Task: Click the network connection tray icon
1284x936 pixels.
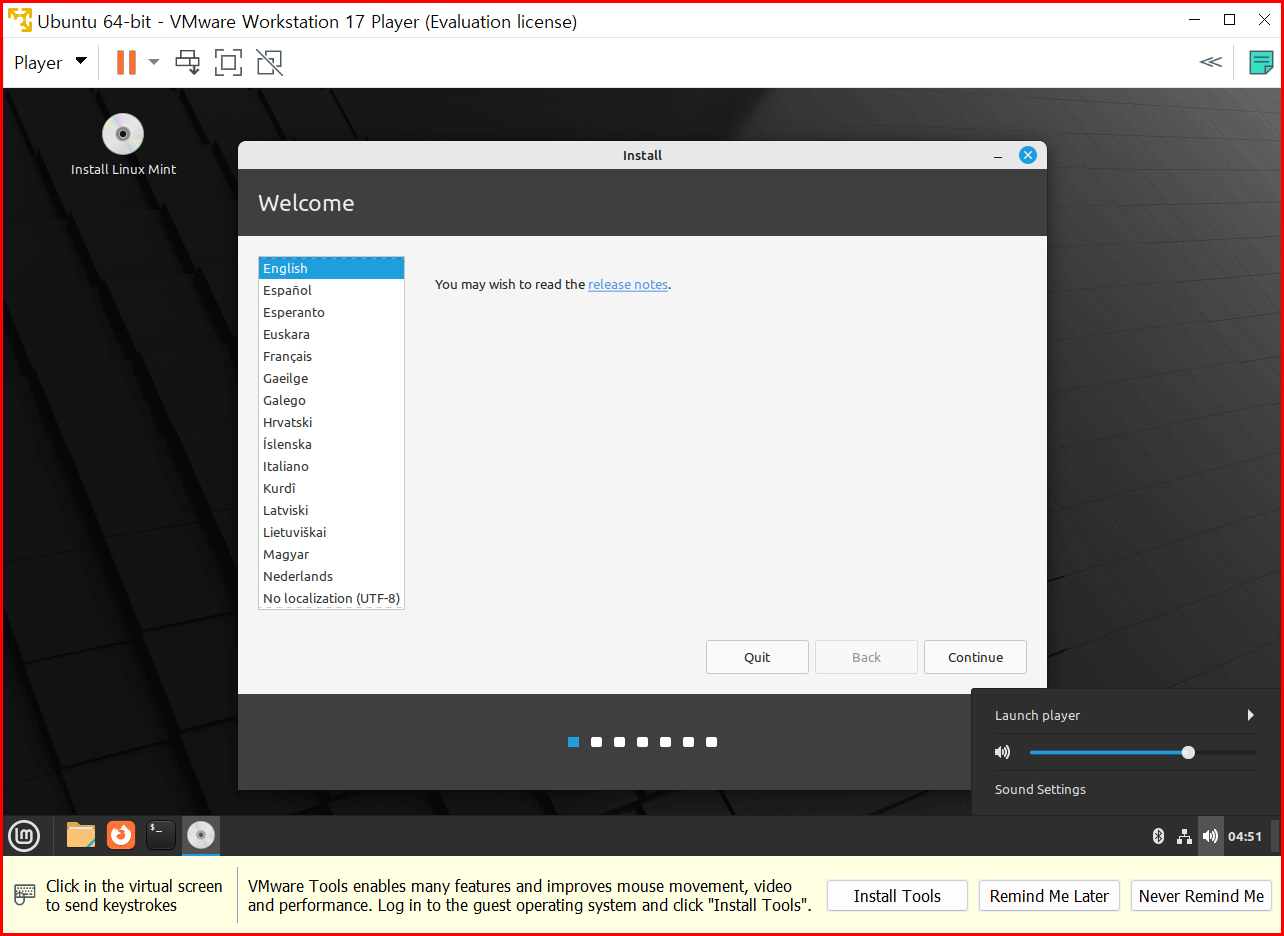Action: (1184, 836)
